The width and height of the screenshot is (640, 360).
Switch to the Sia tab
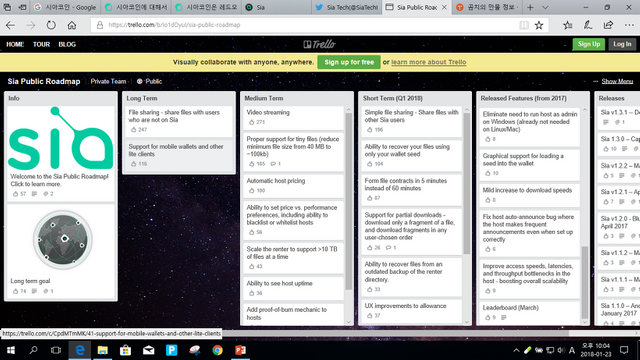277,7
